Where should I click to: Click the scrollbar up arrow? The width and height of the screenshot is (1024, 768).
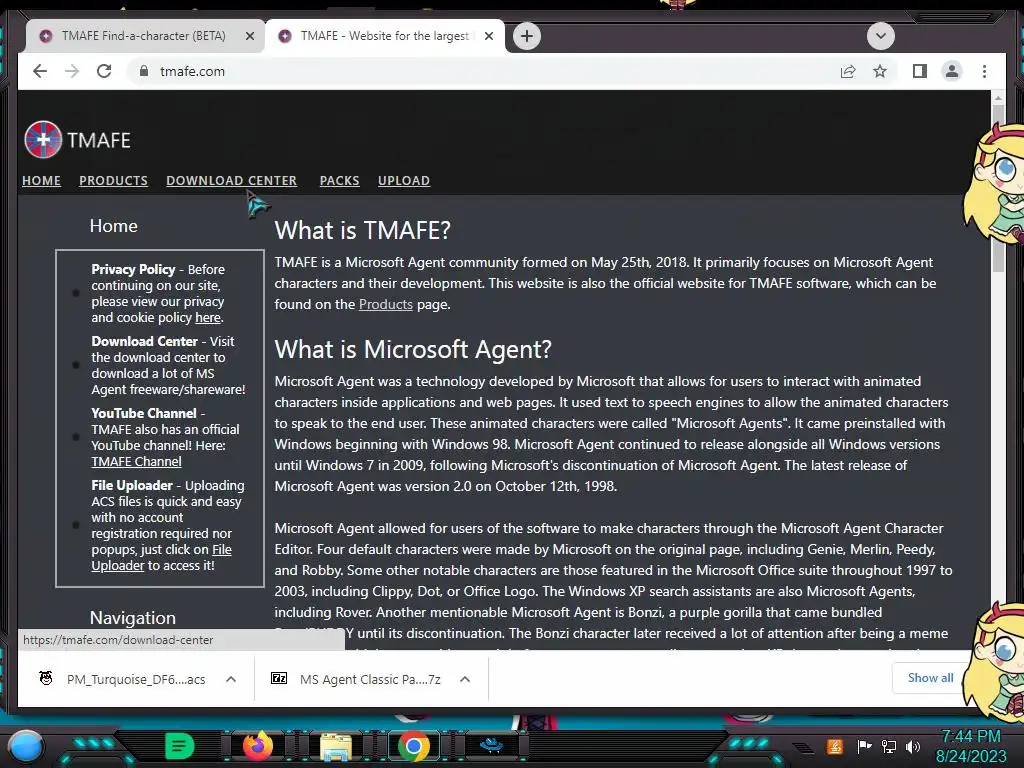tap(998, 99)
